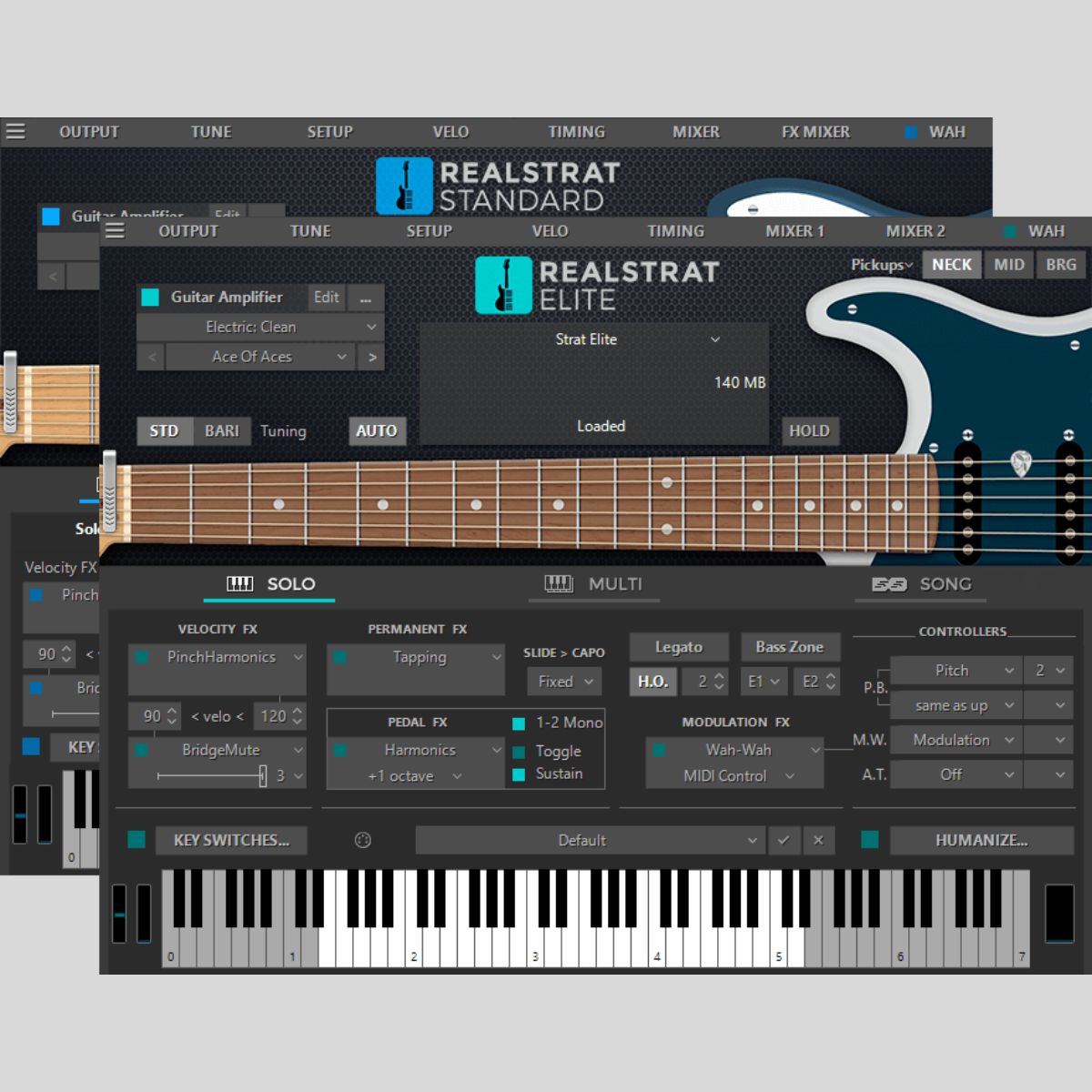The width and height of the screenshot is (1092, 1092).
Task: Click the SONG mode icon
Action: [889, 584]
